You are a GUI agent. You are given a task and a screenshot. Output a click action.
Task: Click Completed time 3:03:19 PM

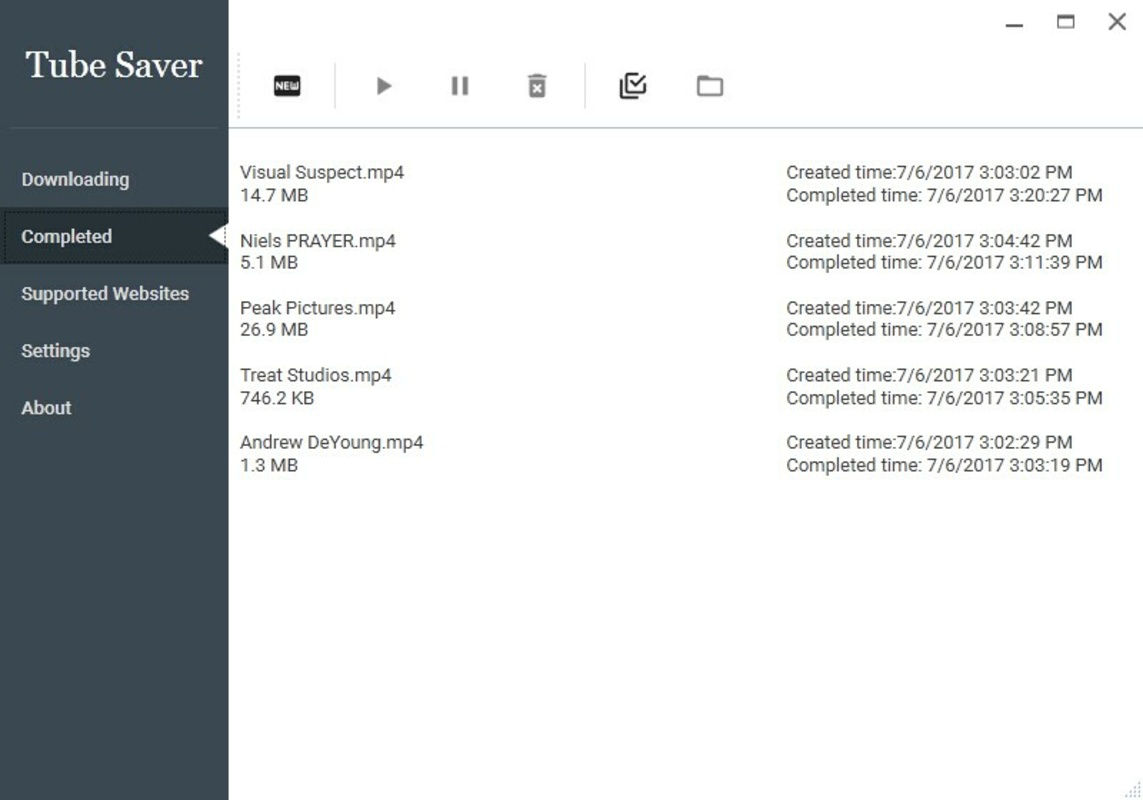(944, 465)
